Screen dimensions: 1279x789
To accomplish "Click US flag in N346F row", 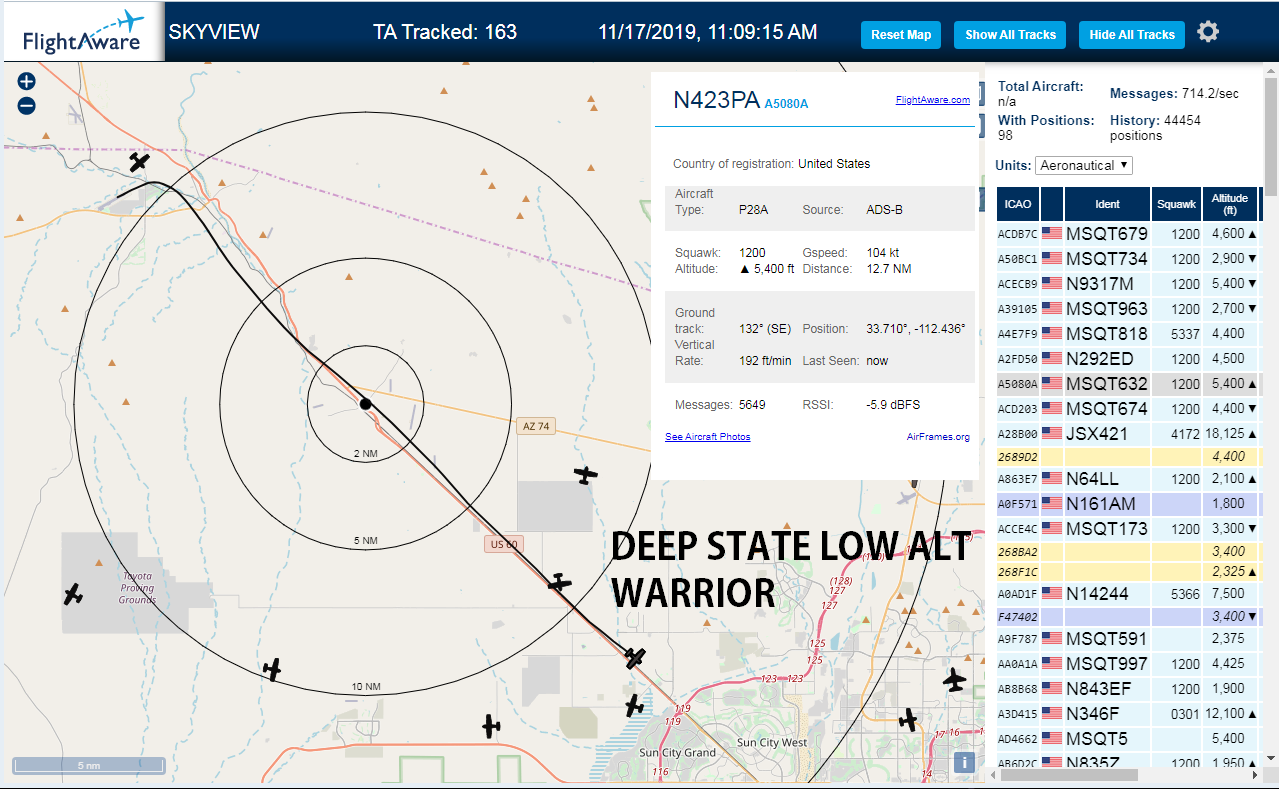I will point(1052,713).
